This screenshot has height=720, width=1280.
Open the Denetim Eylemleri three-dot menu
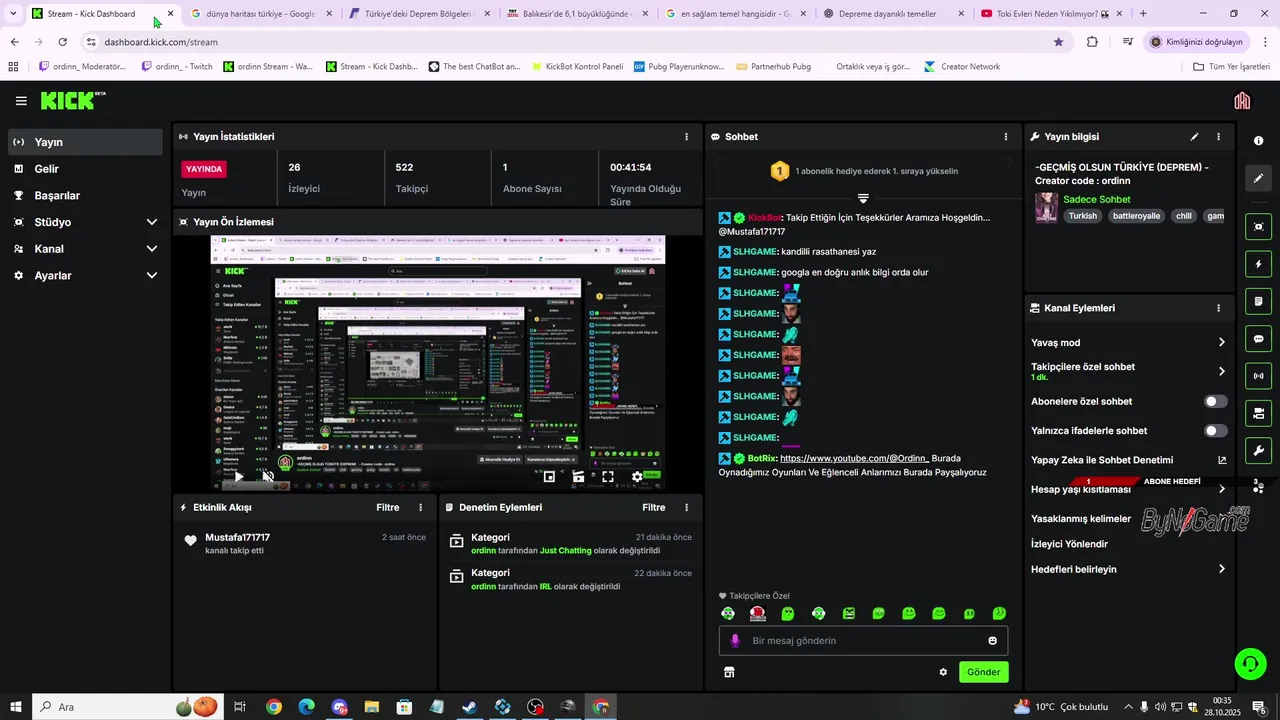coord(686,507)
